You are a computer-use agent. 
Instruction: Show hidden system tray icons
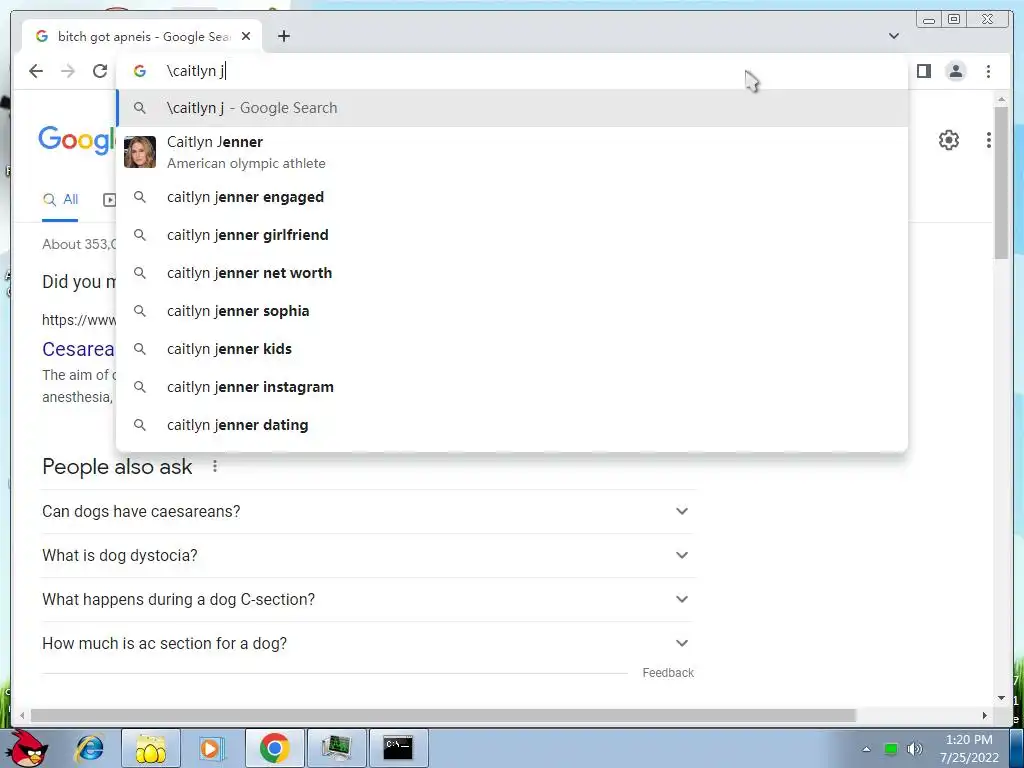(866, 749)
